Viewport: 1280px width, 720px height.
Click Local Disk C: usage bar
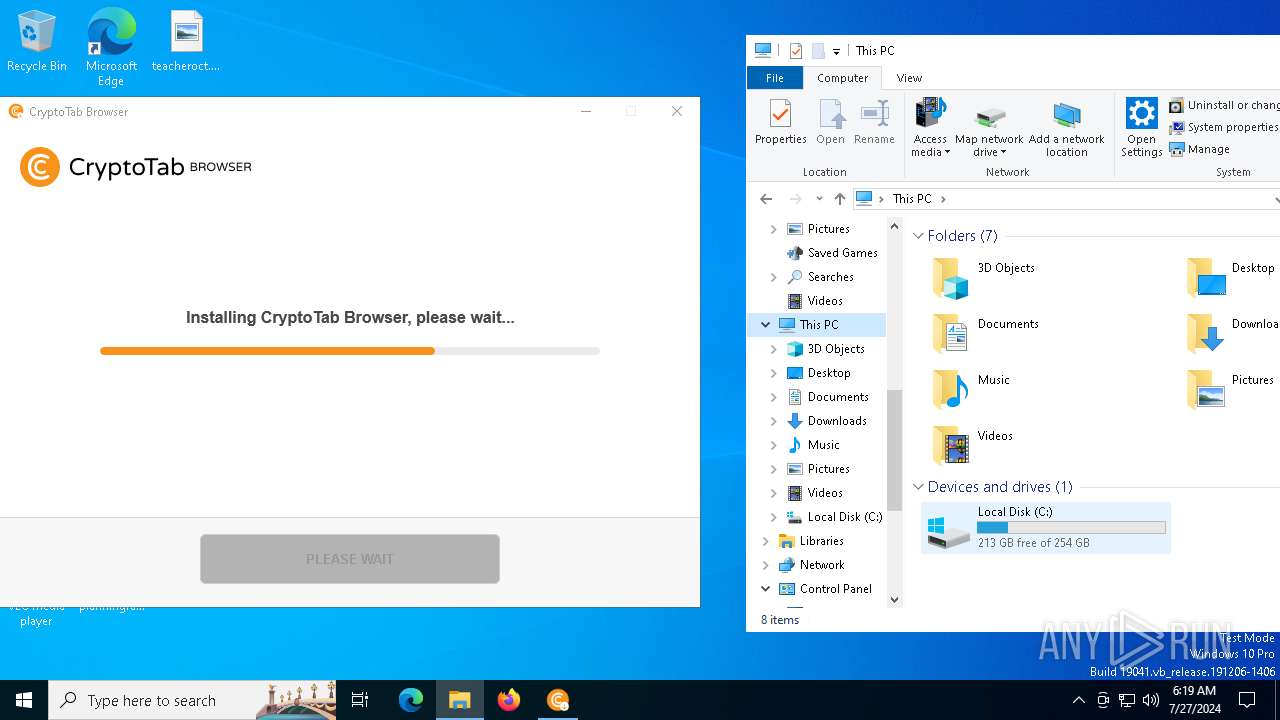(1071, 527)
